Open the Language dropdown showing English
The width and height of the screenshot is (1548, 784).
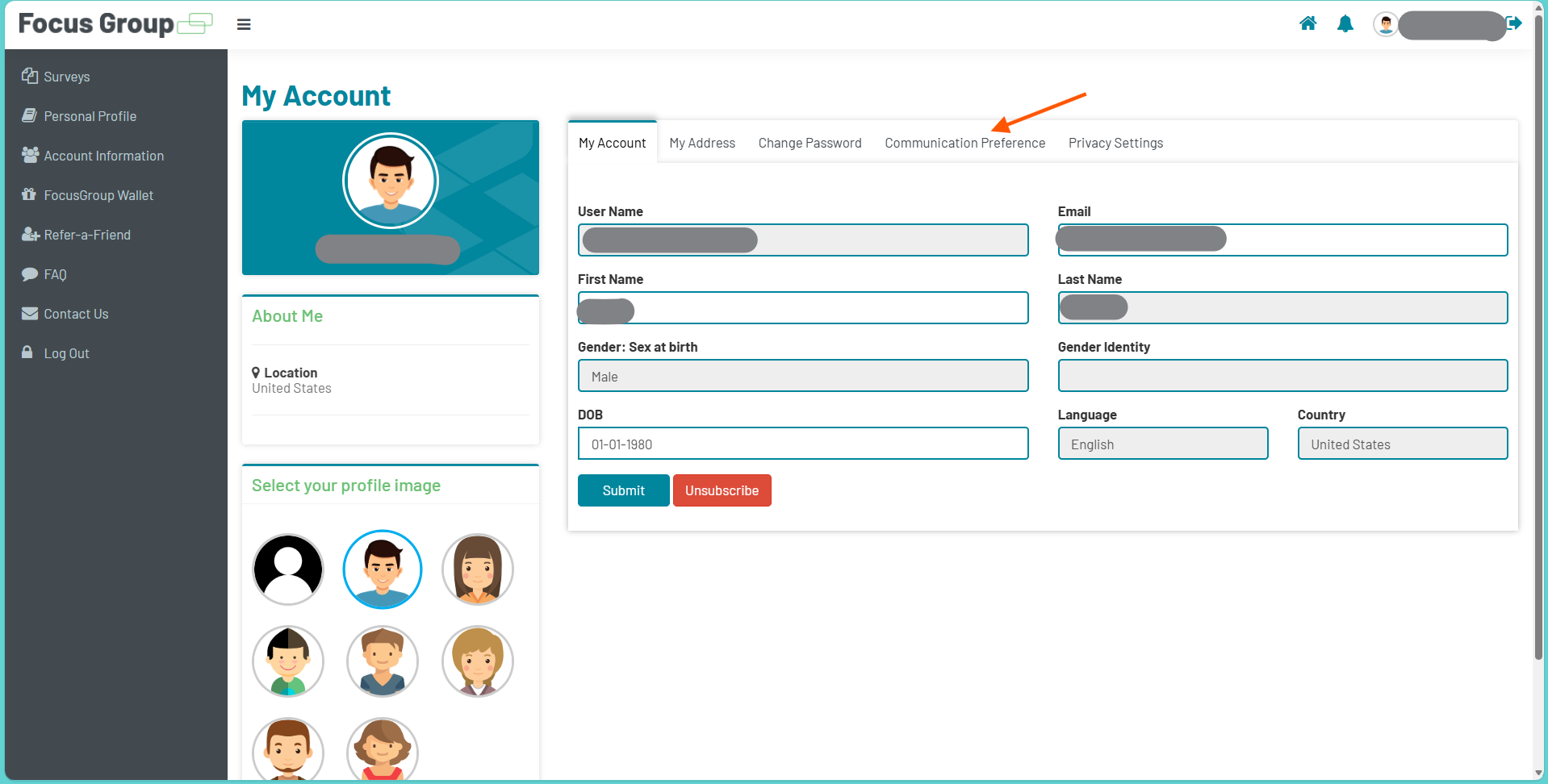point(1163,443)
